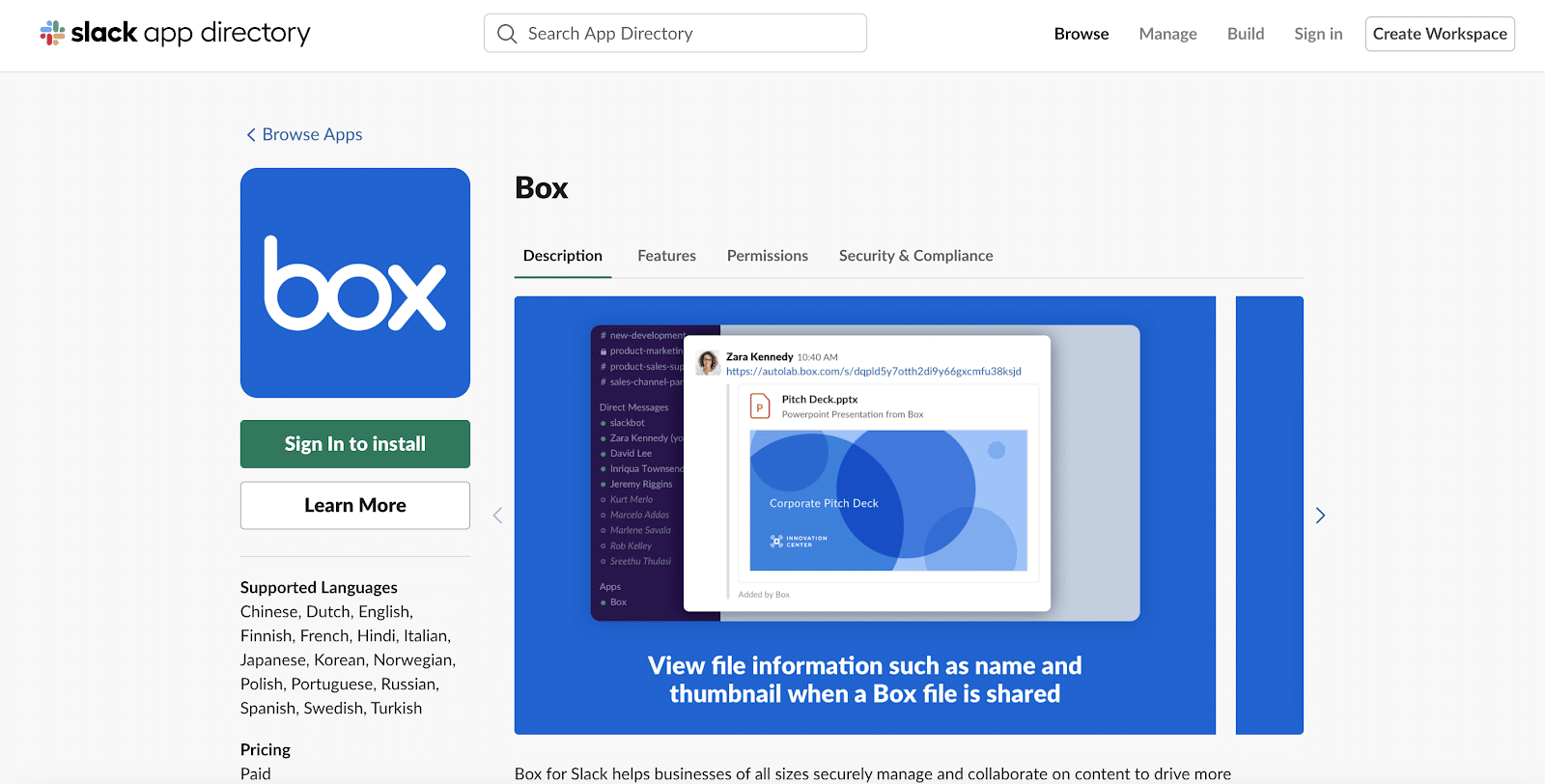
Task: Go to next carousel slide arrow
Action: (x=1320, y=516)
